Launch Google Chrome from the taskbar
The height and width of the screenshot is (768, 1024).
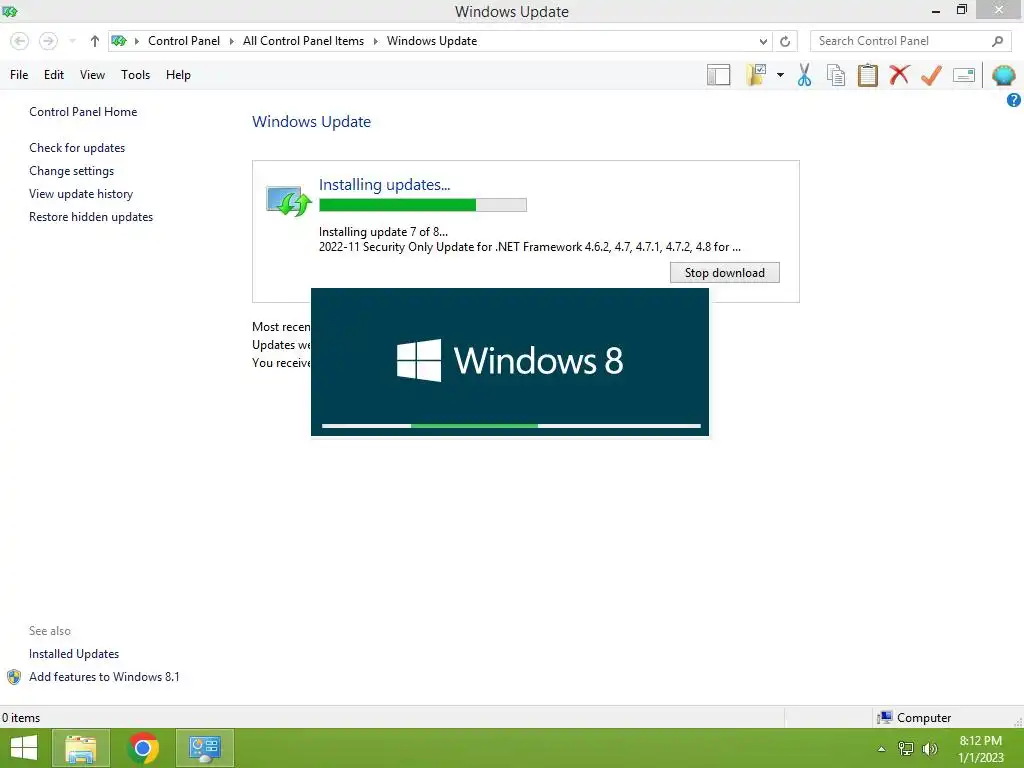[143, 748]
